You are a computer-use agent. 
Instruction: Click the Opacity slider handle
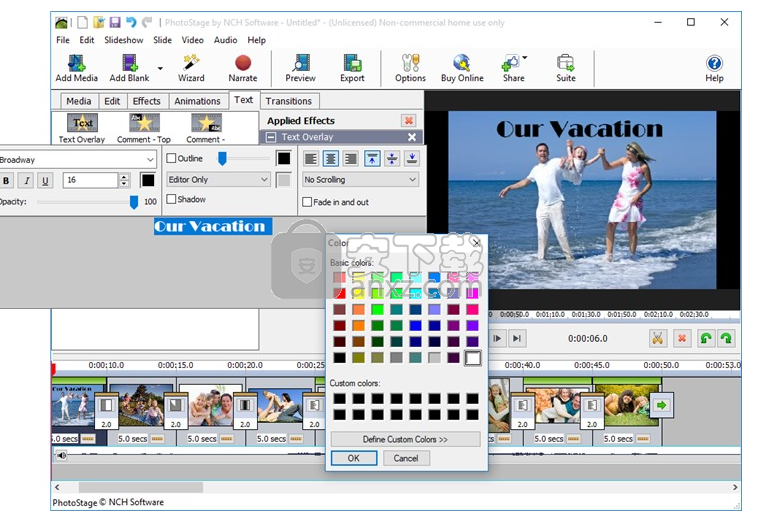point(134,202)
